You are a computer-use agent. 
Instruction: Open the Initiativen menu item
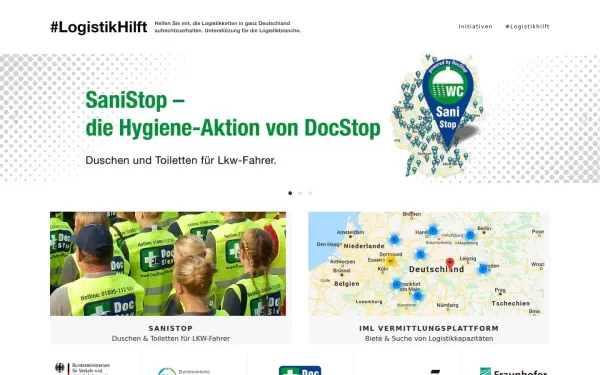click(x=475, y=26)
